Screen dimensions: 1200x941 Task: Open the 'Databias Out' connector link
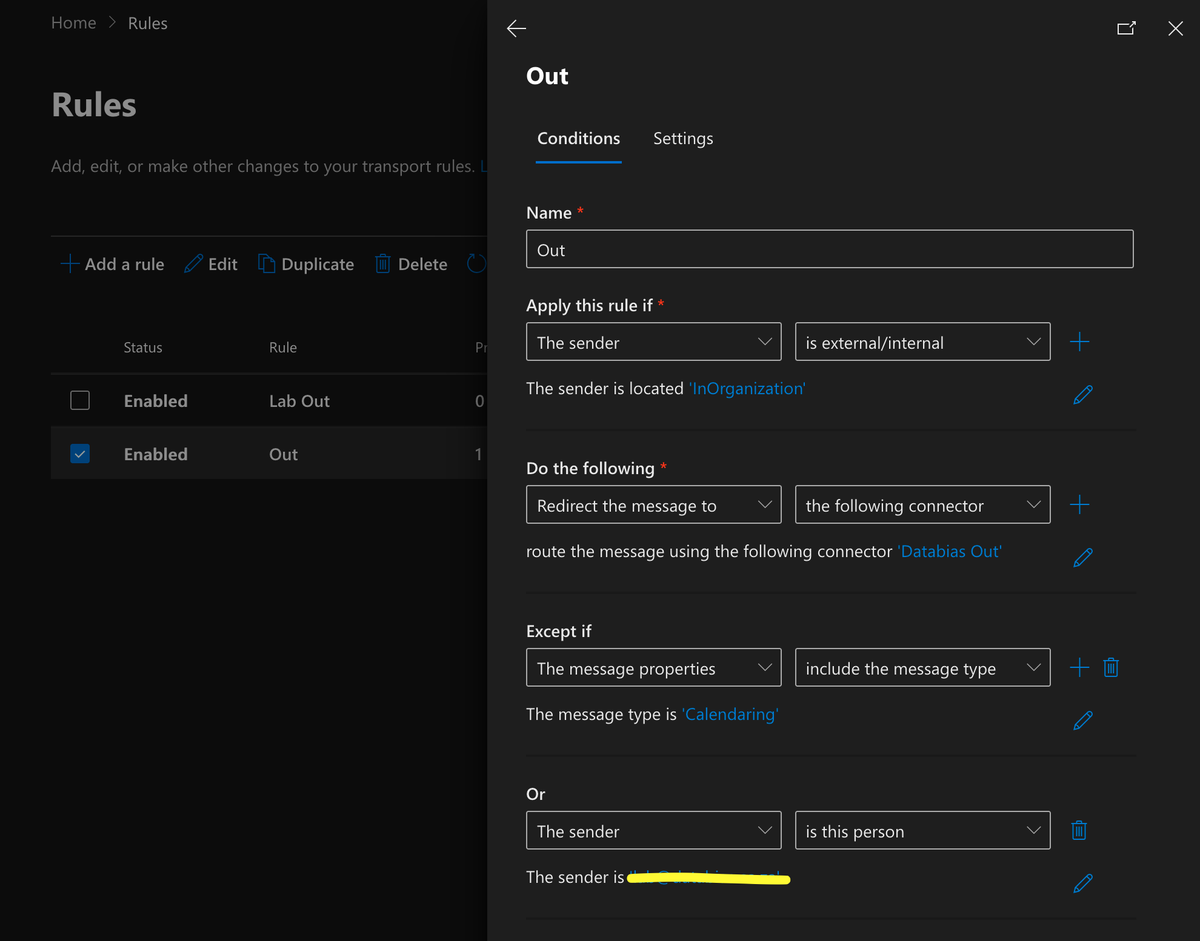[x=950, y=551]
